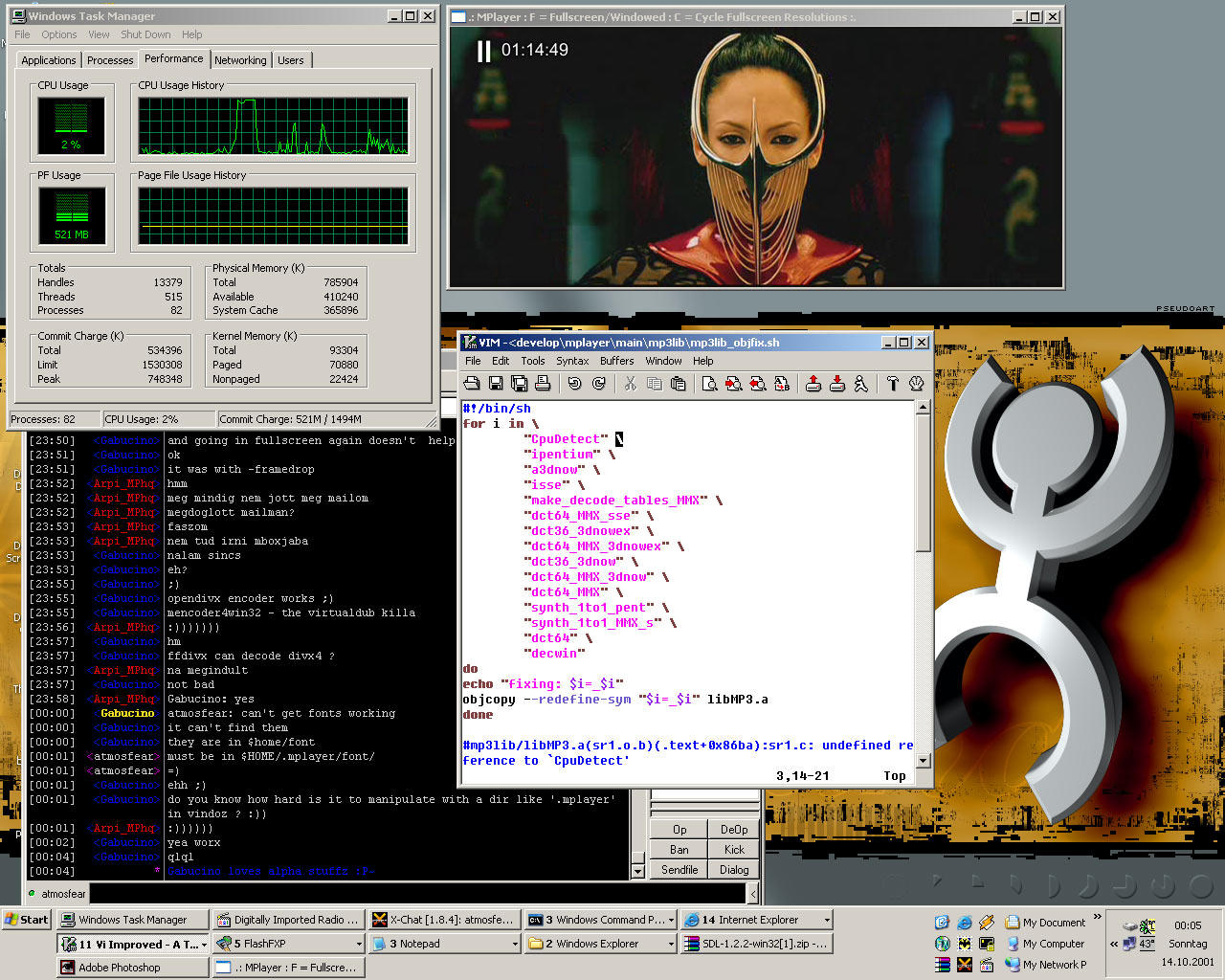The height and width of the screenshot is (980, 1225).
Task: Save the current file with Vim's floppy disk icon
Action: [496, 384]
